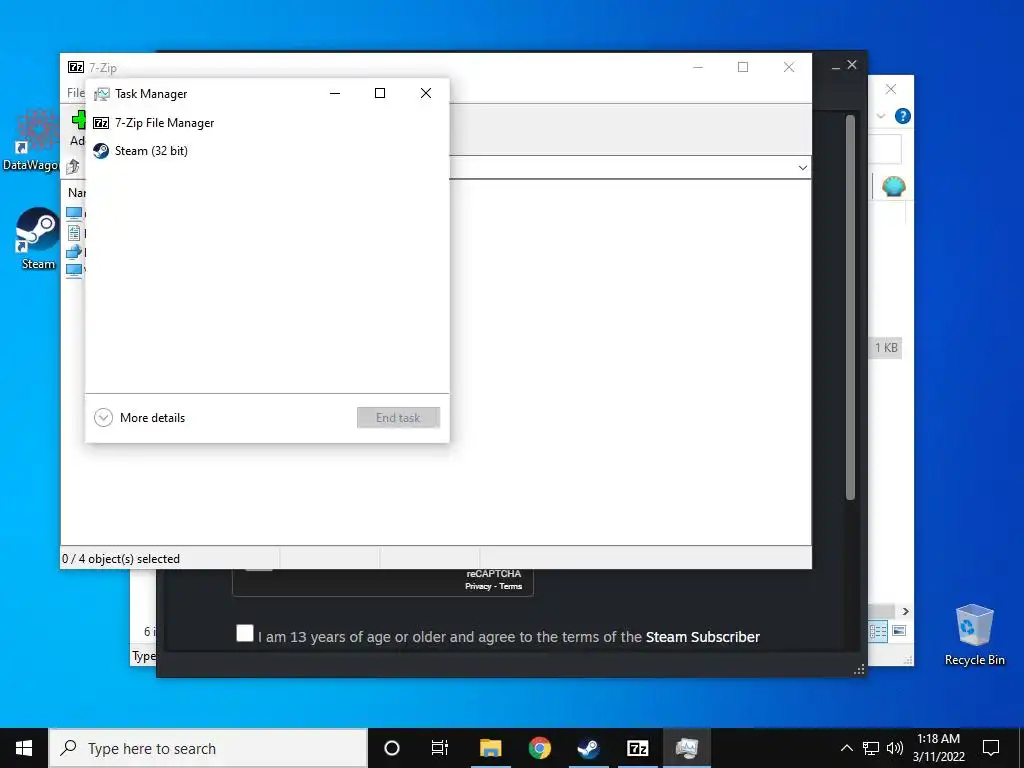Open the notification center icon

(991, 748)
